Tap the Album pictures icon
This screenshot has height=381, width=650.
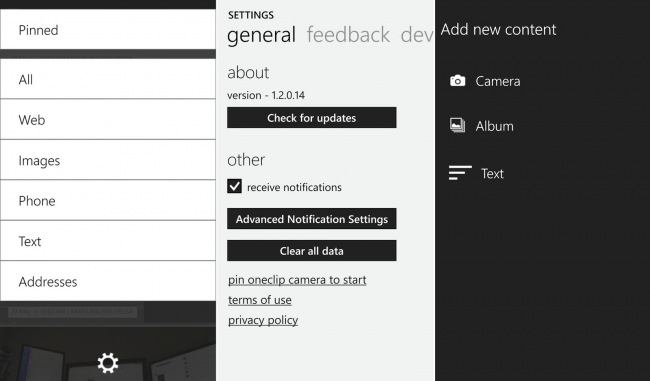[458, 125]
